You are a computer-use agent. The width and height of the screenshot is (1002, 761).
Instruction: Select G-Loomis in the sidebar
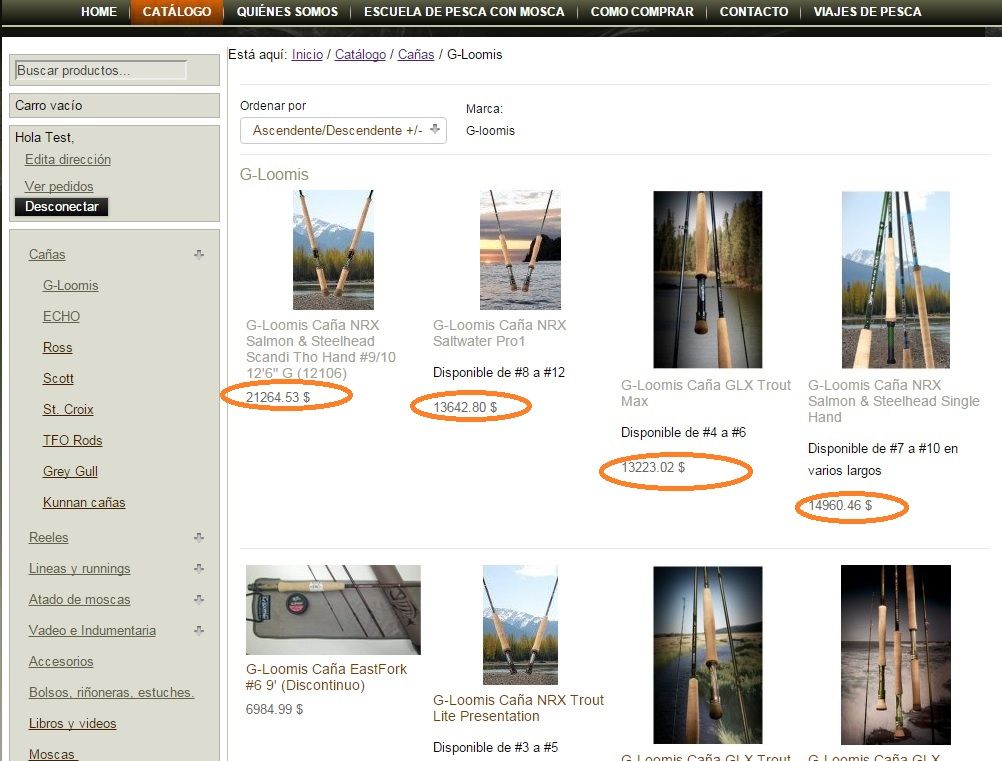[x=70, y=286]
